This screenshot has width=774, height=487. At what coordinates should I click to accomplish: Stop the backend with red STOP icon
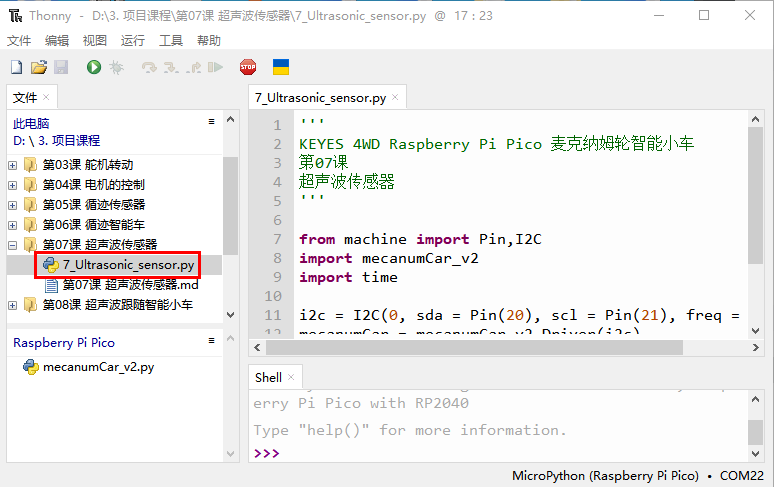point(248,67)
